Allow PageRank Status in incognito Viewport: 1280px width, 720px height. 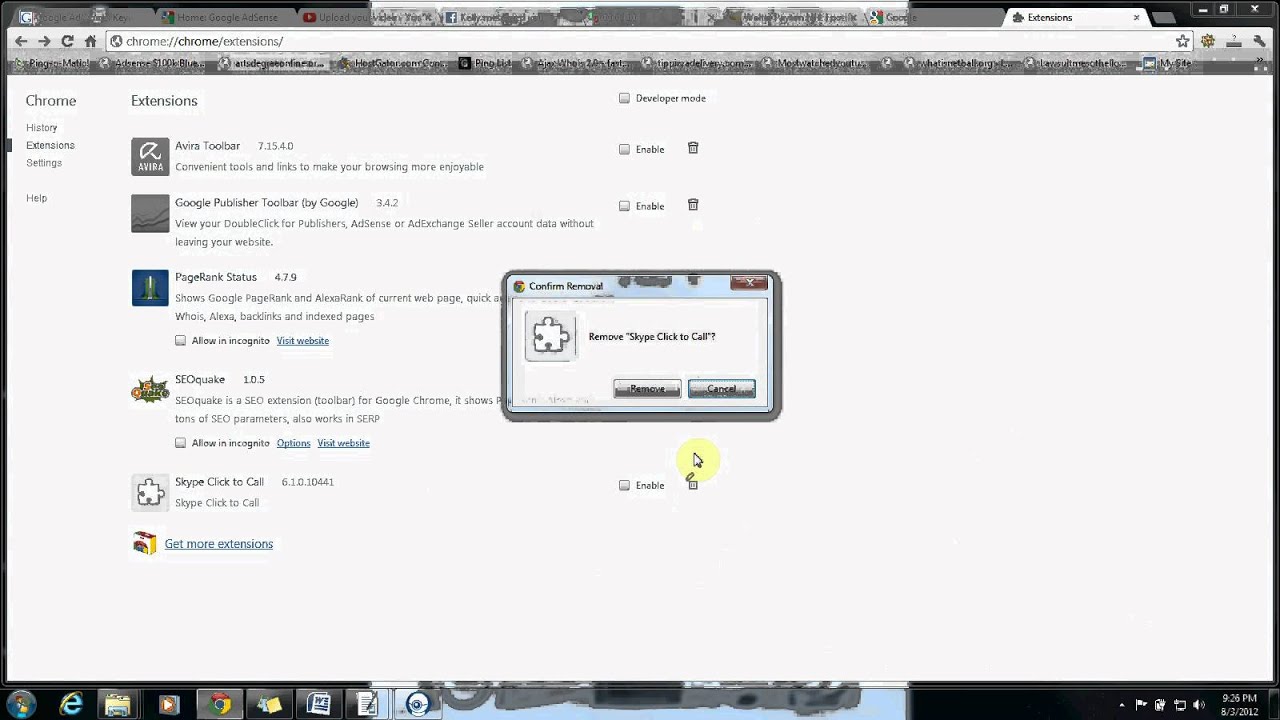point(180,341)
